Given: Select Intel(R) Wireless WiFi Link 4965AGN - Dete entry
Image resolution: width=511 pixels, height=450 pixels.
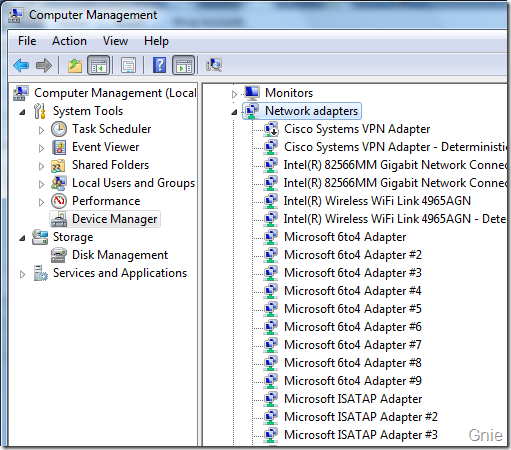Looking at the screenshot, I should tap(395, 219).
